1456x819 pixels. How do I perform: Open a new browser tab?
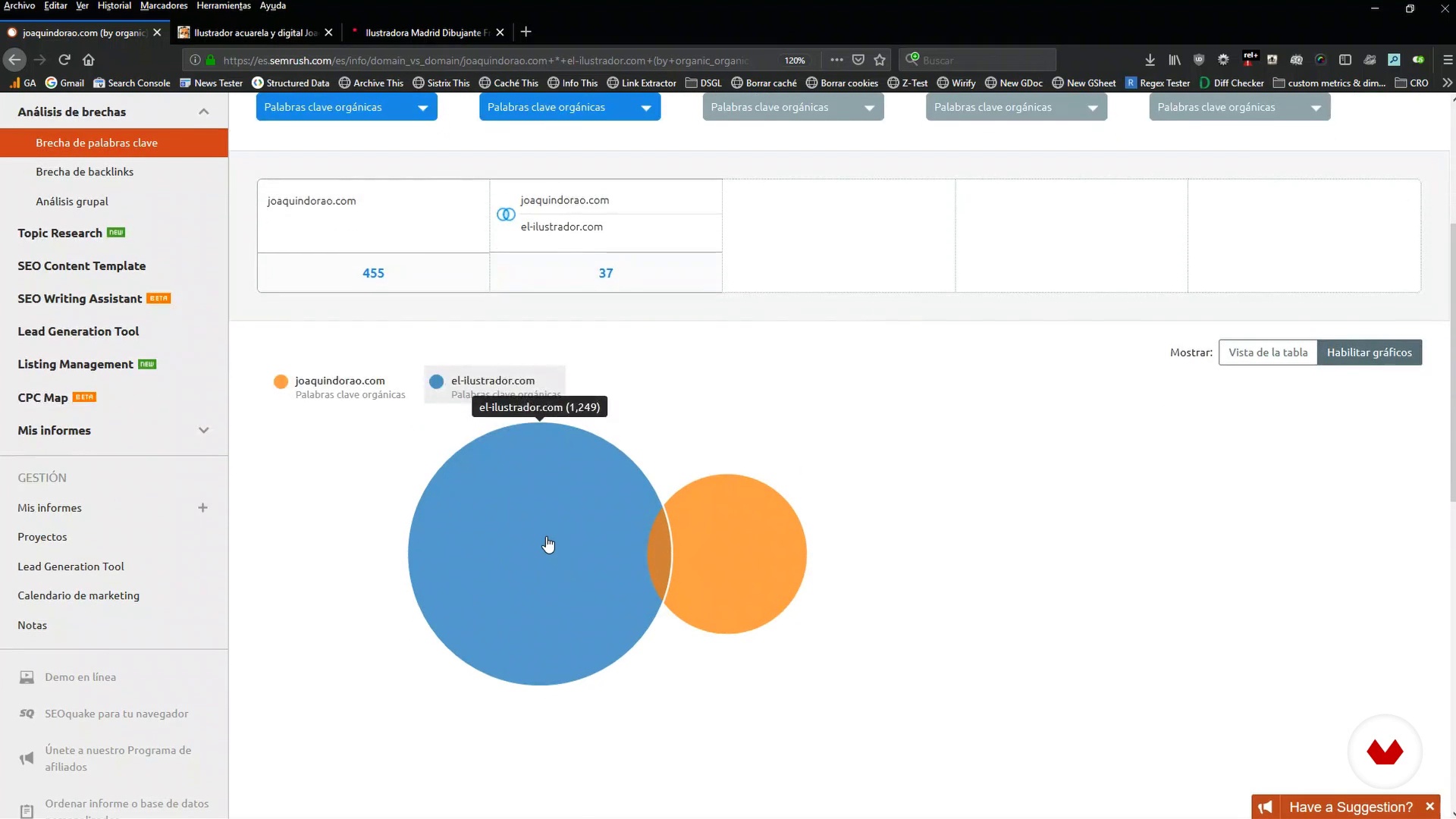[526, 32]
